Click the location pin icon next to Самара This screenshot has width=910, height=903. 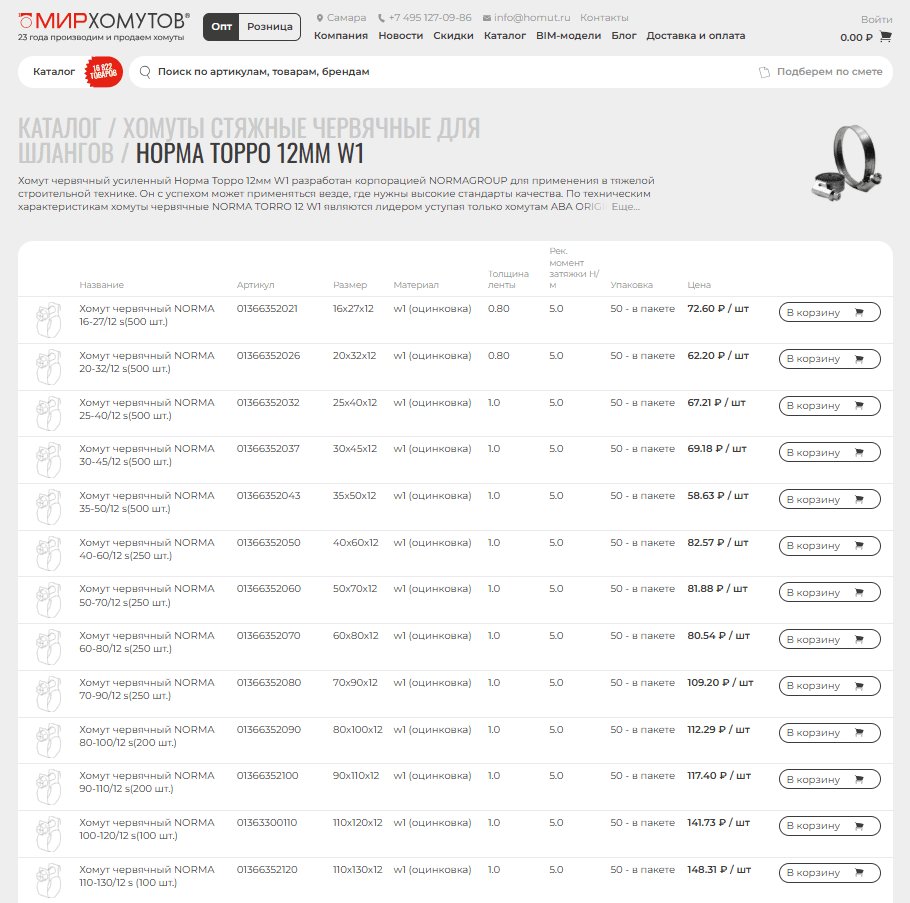coord(319,18)
